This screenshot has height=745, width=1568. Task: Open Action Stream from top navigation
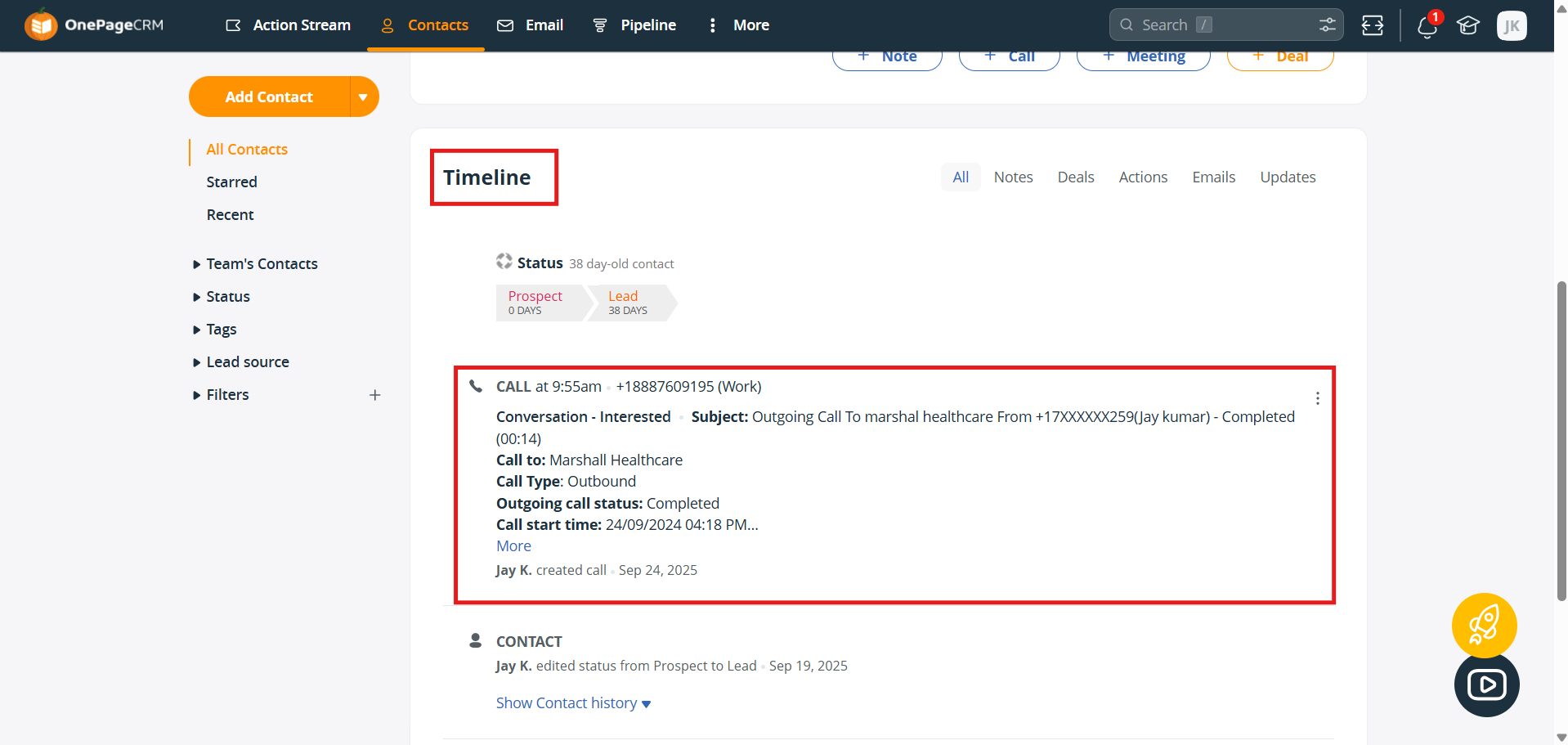[288, 25]
